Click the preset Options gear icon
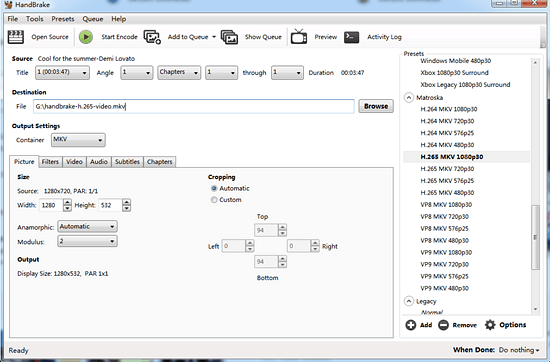Viewport: 550px width, 362px height. click(490, 325)
